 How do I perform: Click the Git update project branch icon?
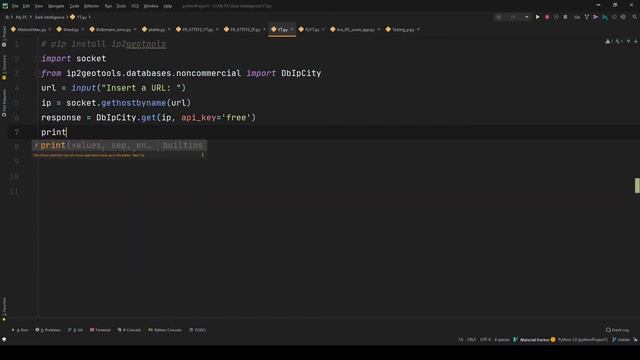[587, 17]
